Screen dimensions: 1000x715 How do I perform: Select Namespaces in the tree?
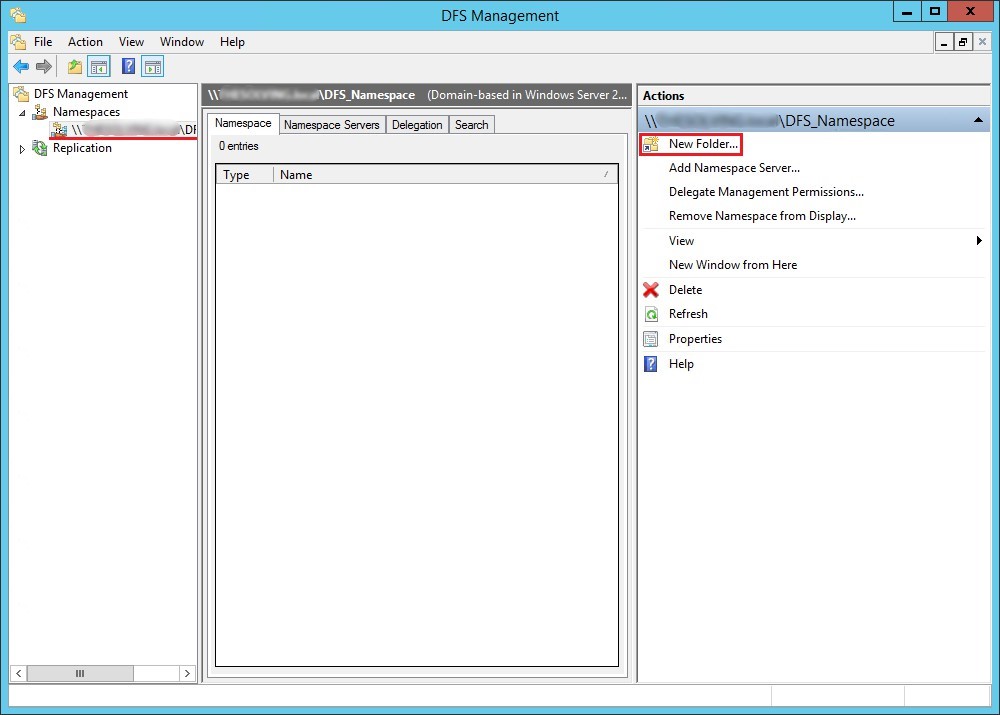86,112
